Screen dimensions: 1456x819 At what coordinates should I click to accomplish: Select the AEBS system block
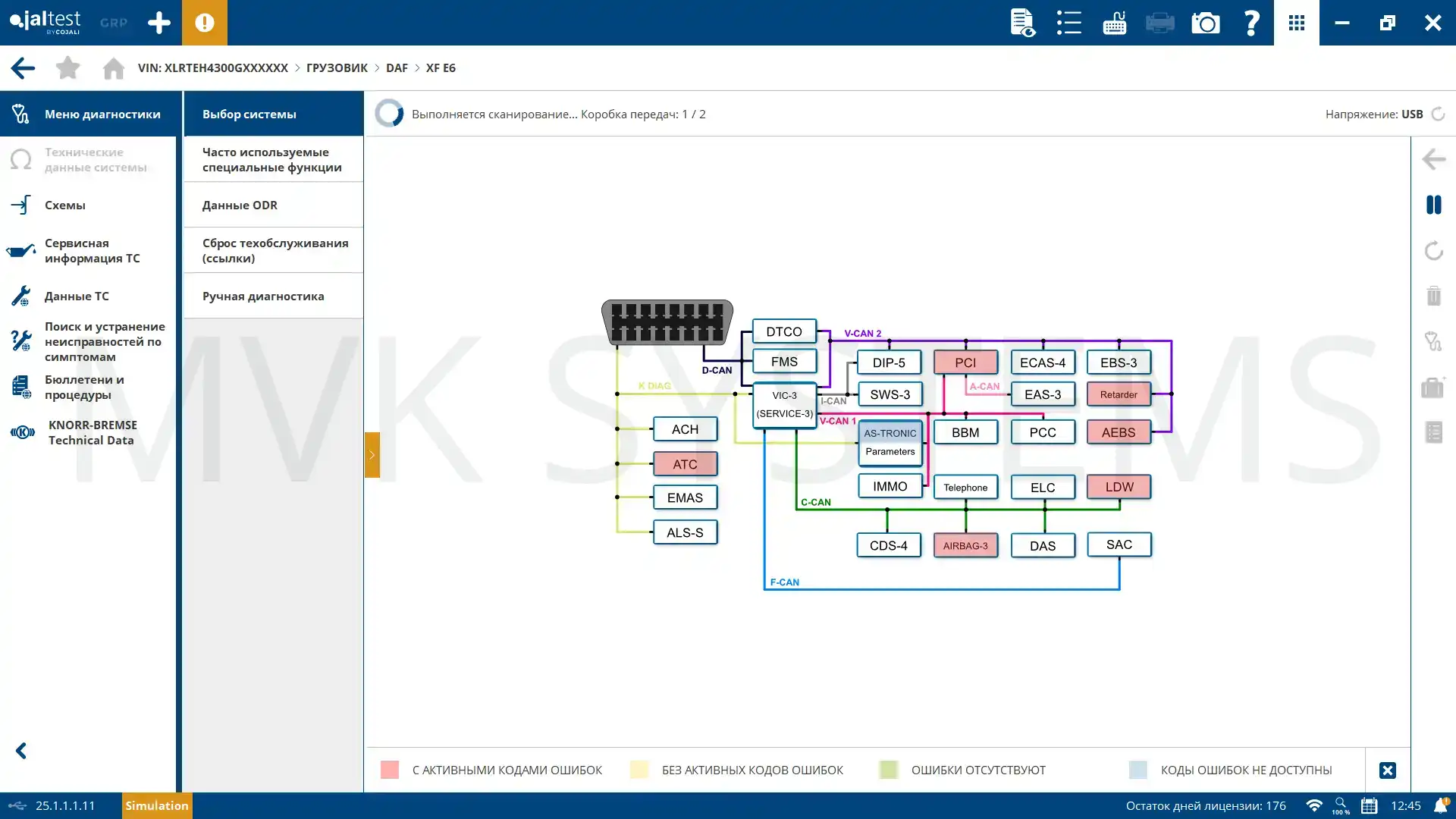[x=1119, y=432]
